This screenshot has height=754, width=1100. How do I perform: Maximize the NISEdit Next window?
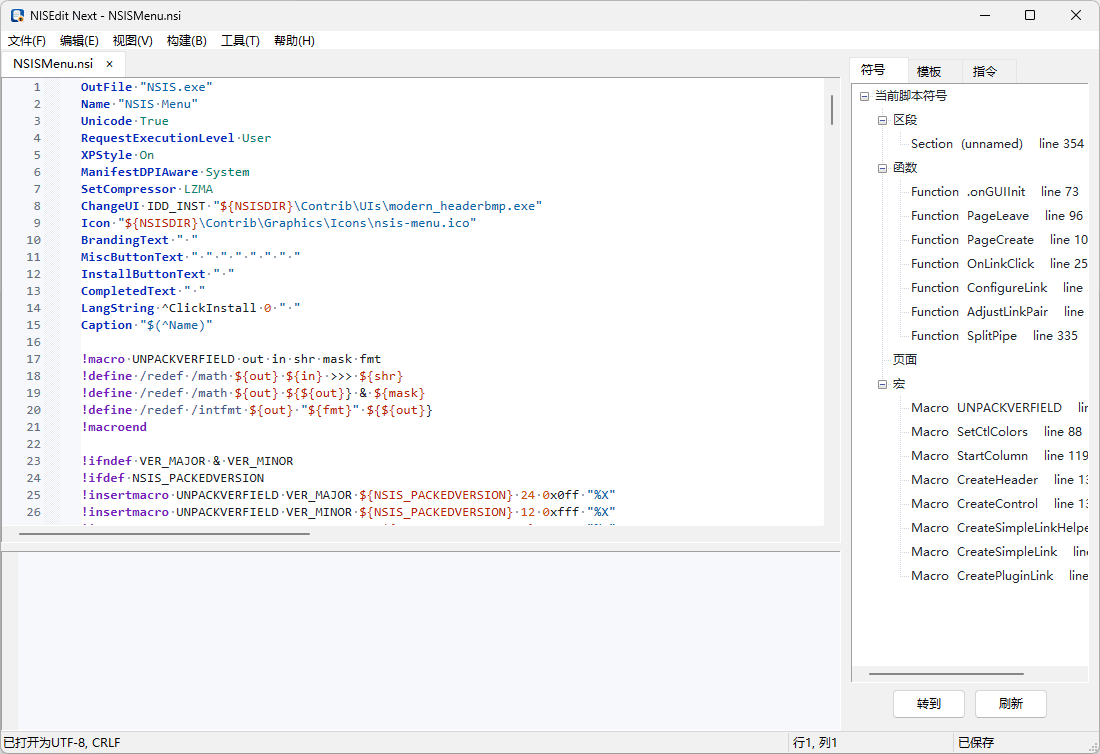coord(1029,15)
